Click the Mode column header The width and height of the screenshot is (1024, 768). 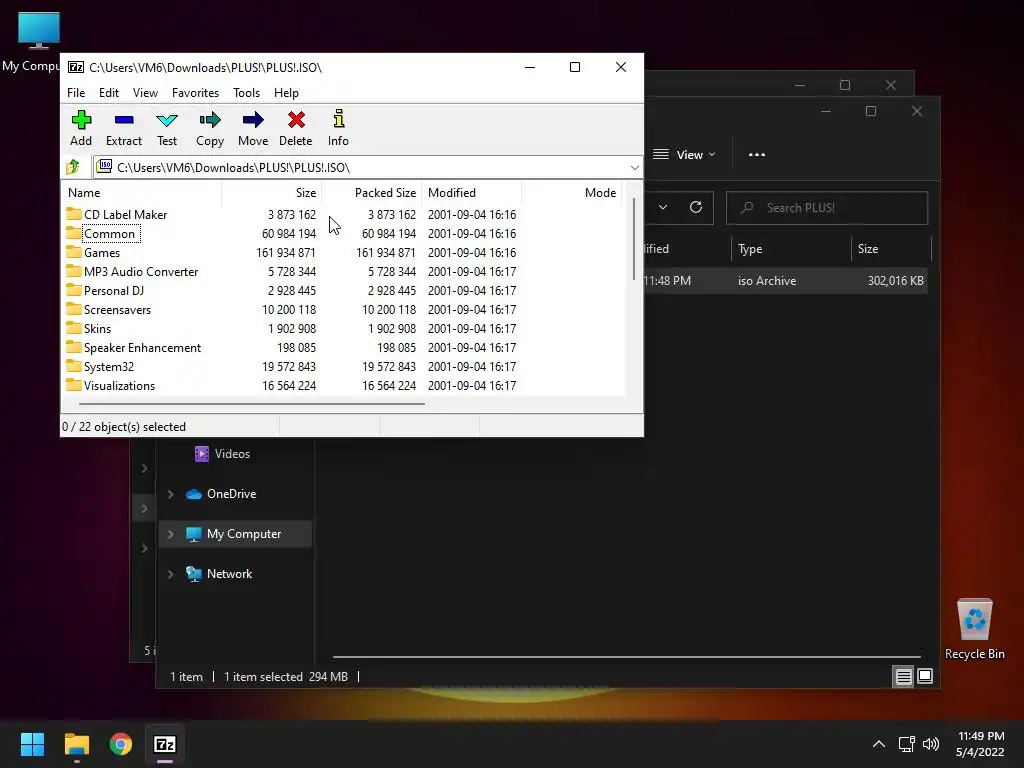tap(571, 193)
